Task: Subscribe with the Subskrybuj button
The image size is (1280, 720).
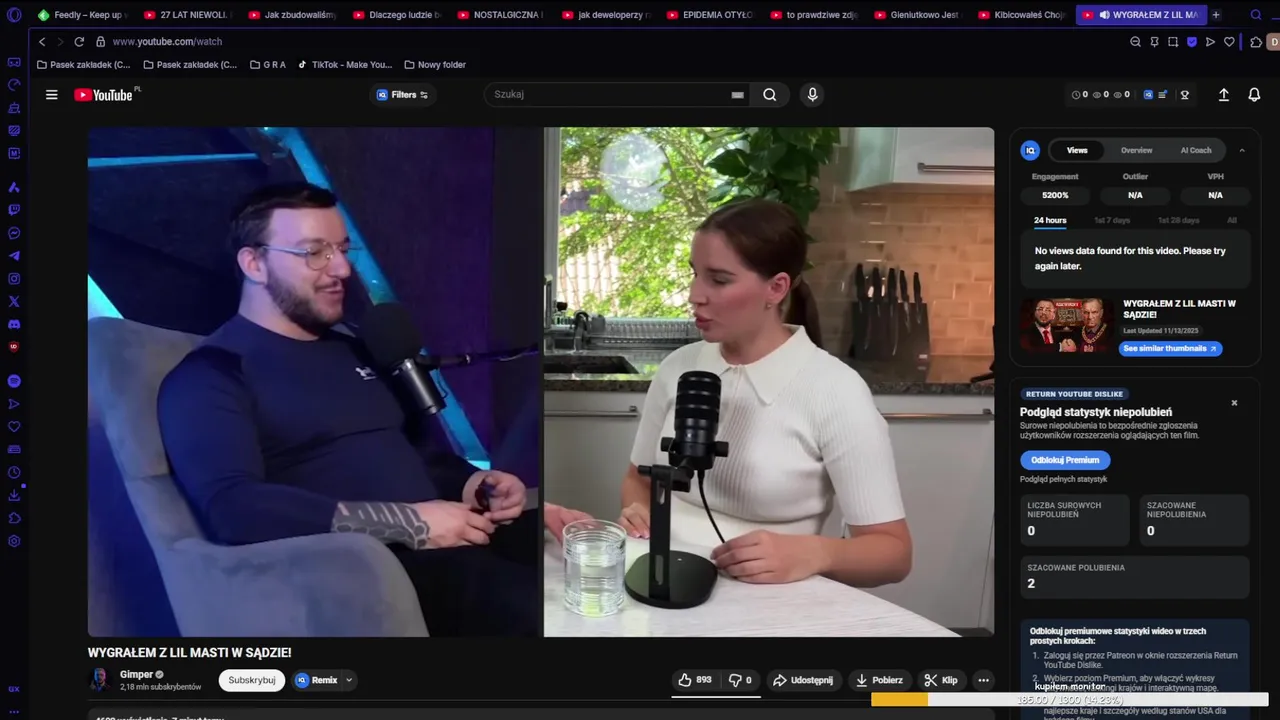Action: (252, 680)
